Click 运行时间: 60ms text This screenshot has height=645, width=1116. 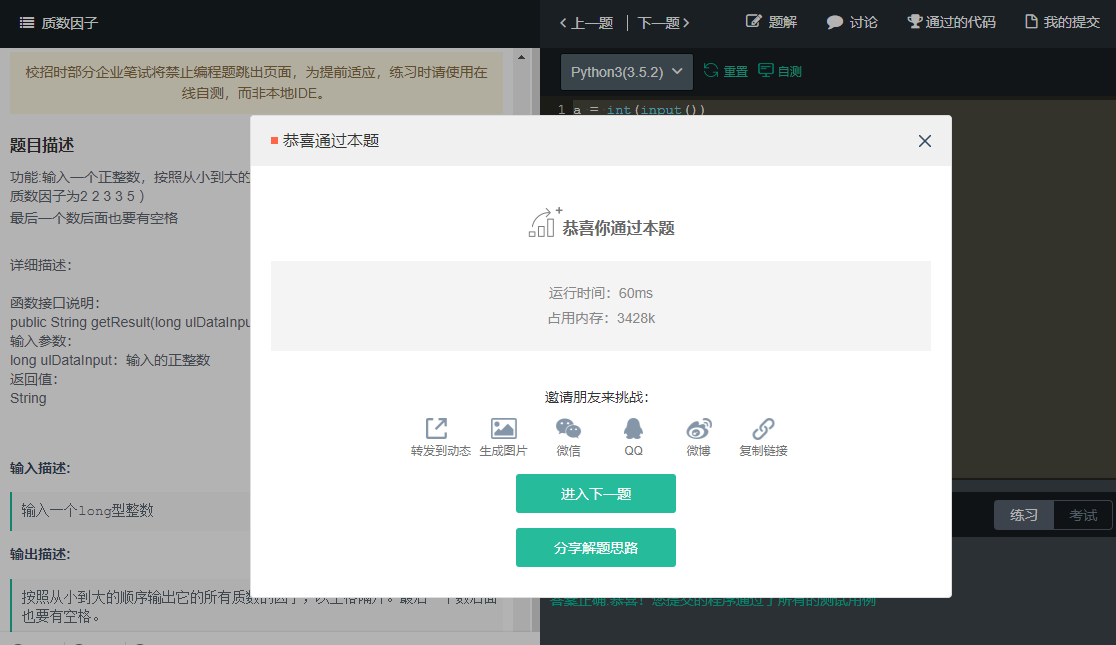pos(601,293)
